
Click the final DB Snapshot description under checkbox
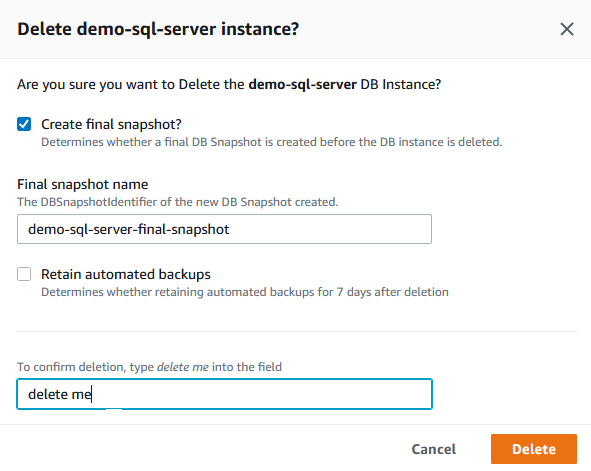tap(271, 142)
